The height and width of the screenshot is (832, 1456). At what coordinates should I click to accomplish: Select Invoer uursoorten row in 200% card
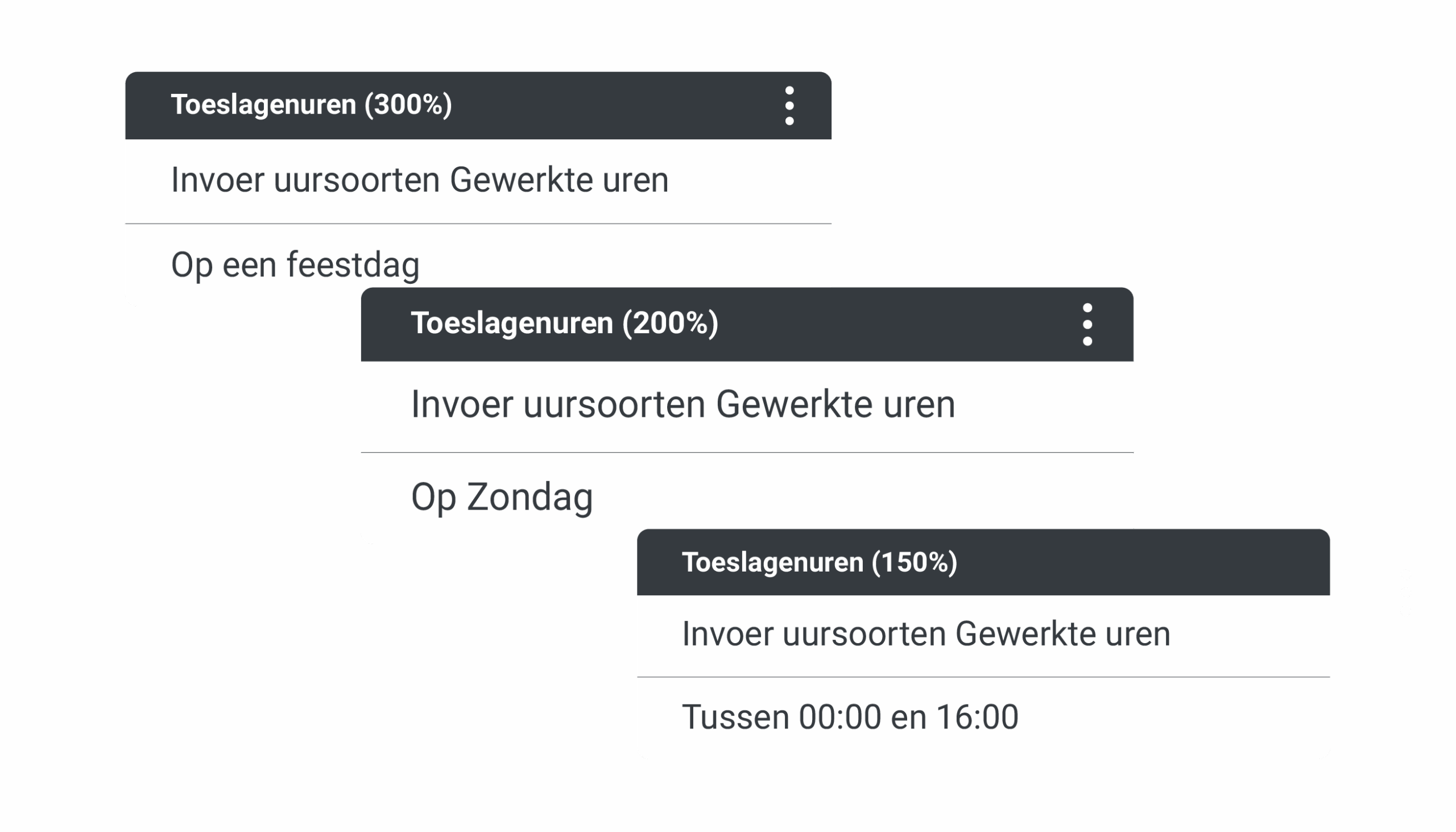[x=682, y=404]
